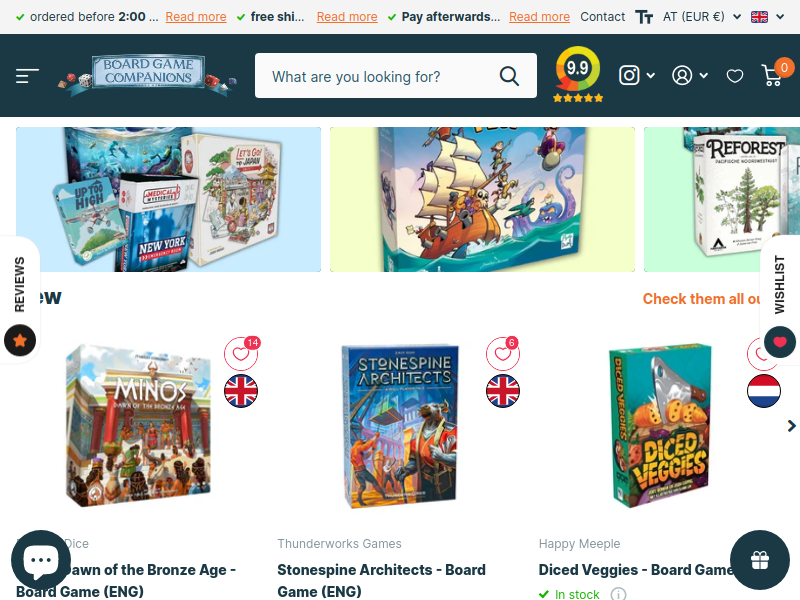Click the text size icon

pos(644,17)
